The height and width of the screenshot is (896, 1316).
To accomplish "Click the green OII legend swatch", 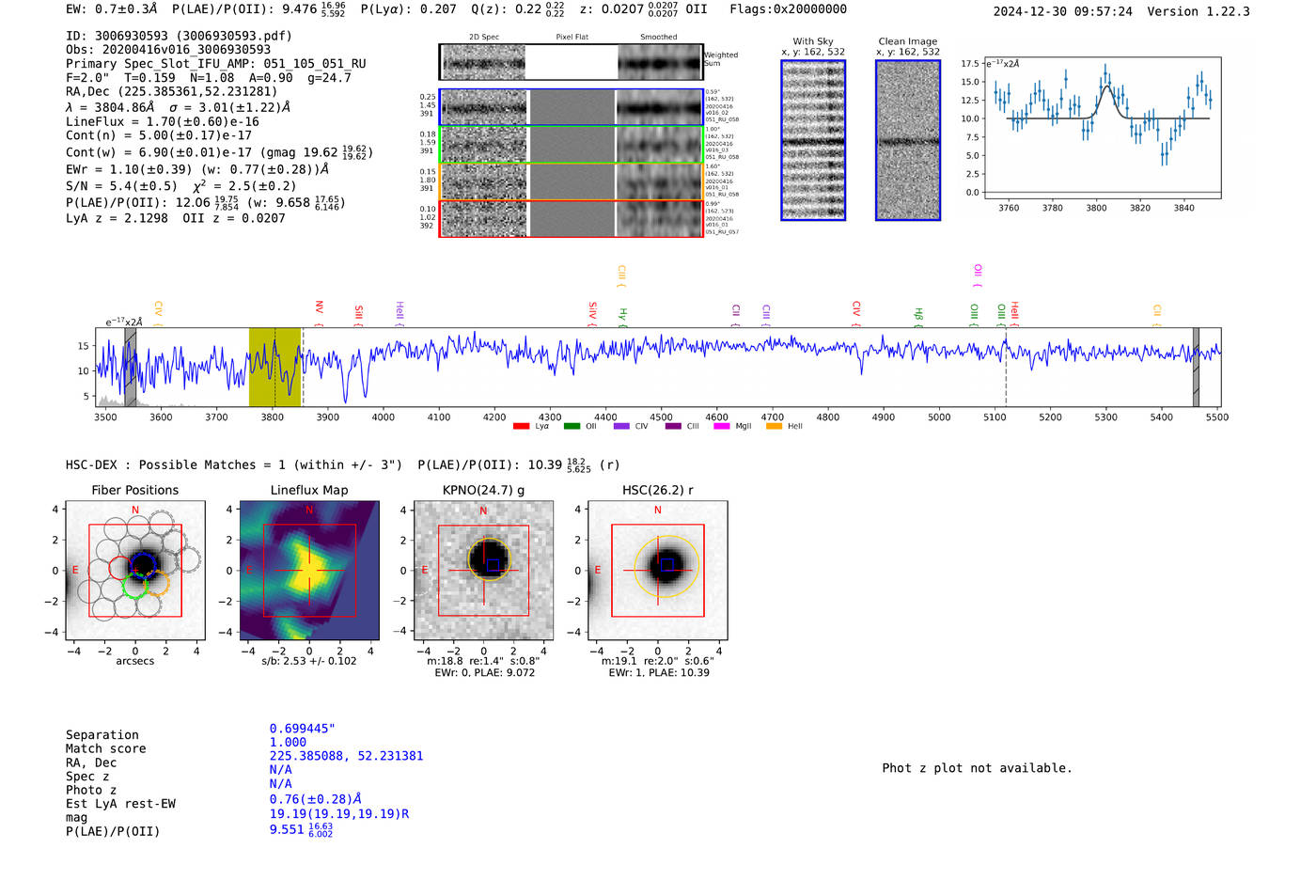I will tap(572, 427).
